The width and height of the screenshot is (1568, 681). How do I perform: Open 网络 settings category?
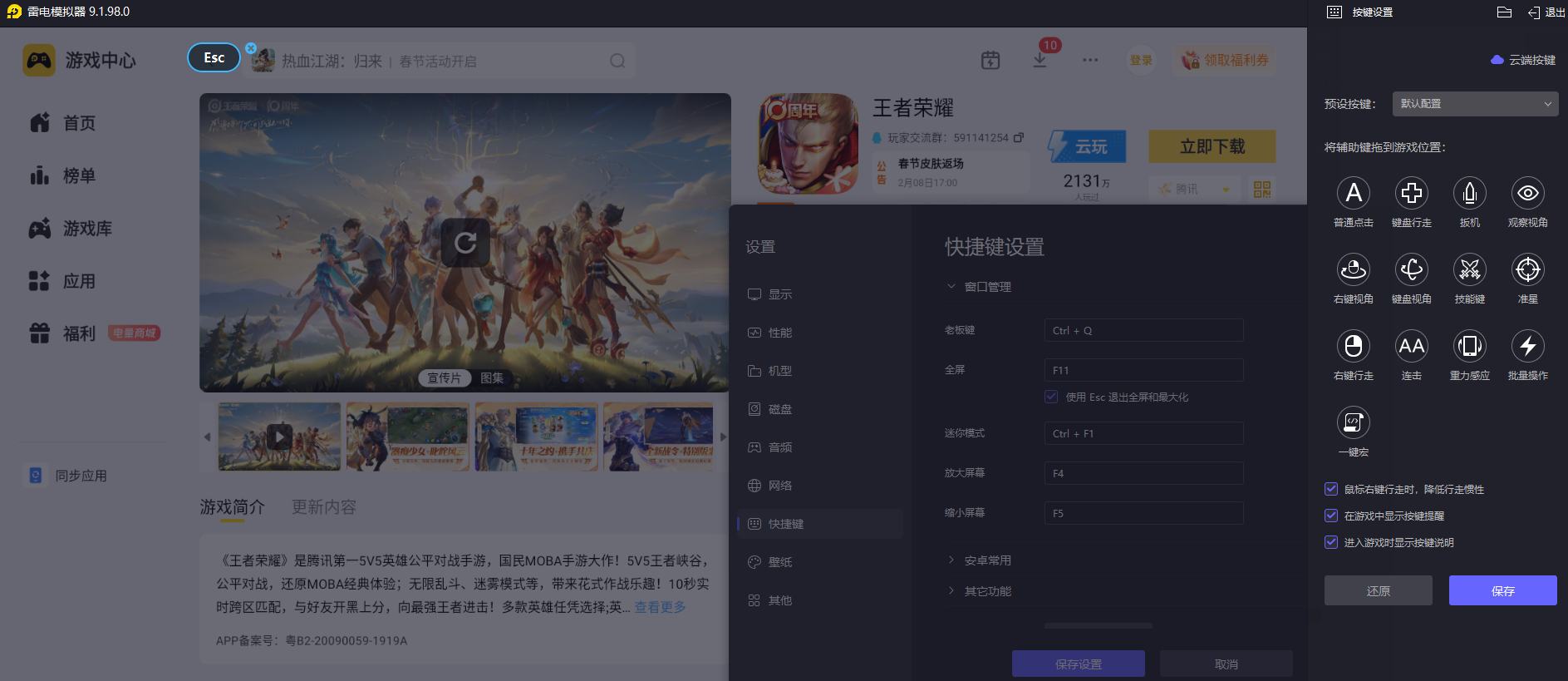(x=819, y=486)
